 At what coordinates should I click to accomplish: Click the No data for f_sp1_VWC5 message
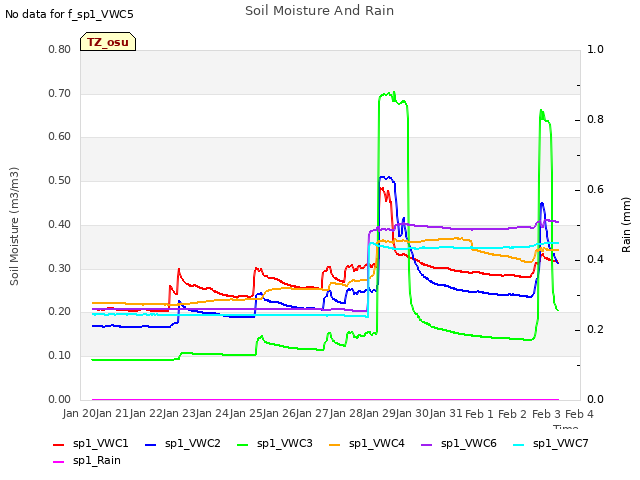click(69, 15)
